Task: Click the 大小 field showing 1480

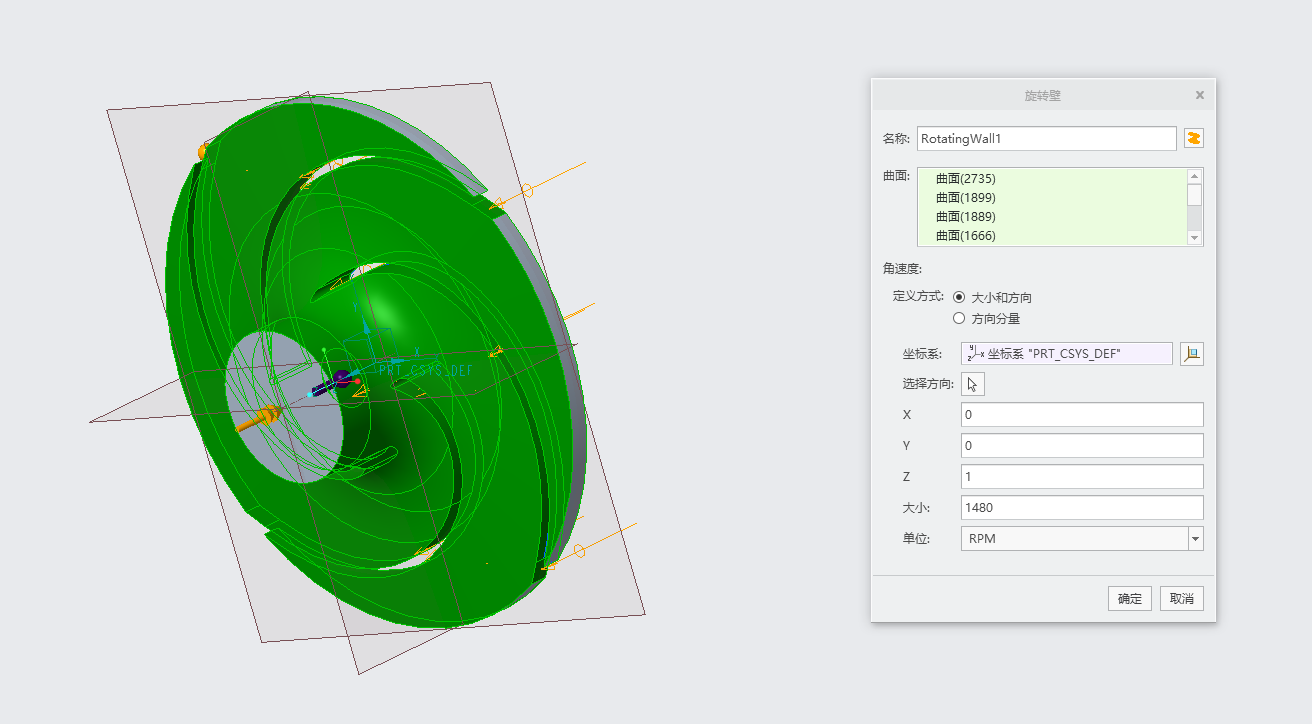Action: (1081, 508)
